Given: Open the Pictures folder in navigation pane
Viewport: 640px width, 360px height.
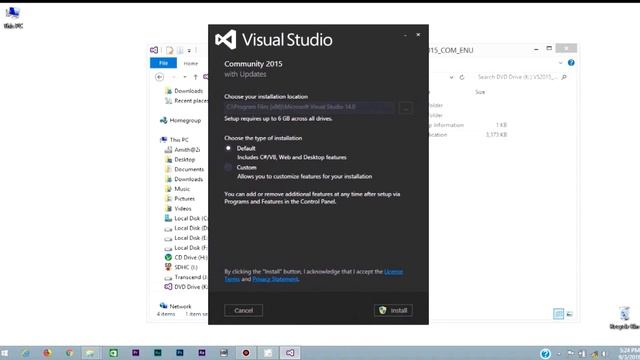Looking at the screenshot, I should (180, 198).
